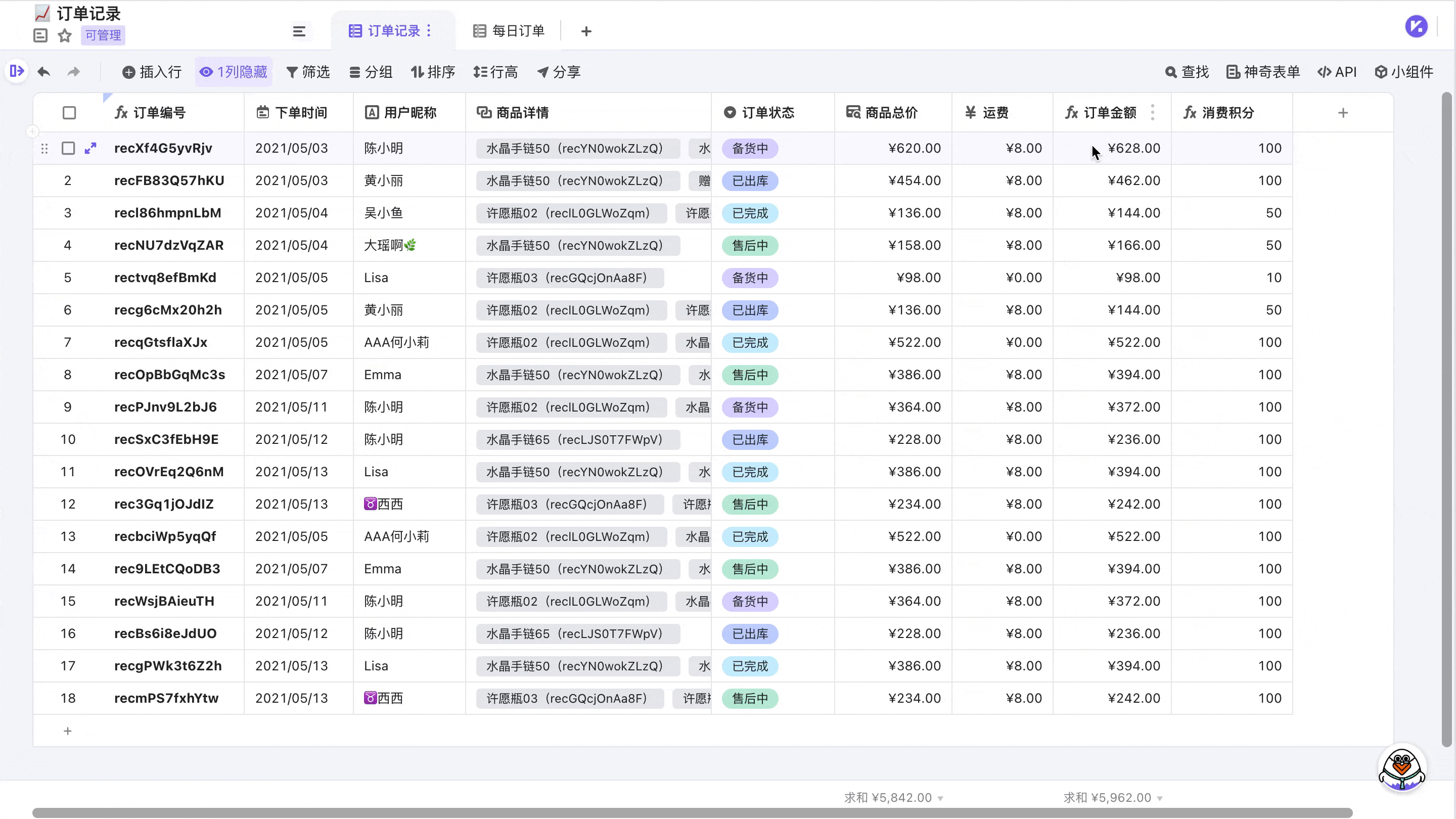Viewport: 1456px width, 819px height.
Task: Click the redo arrow icon
Action: pyautogui.click(x=73, y=71)
